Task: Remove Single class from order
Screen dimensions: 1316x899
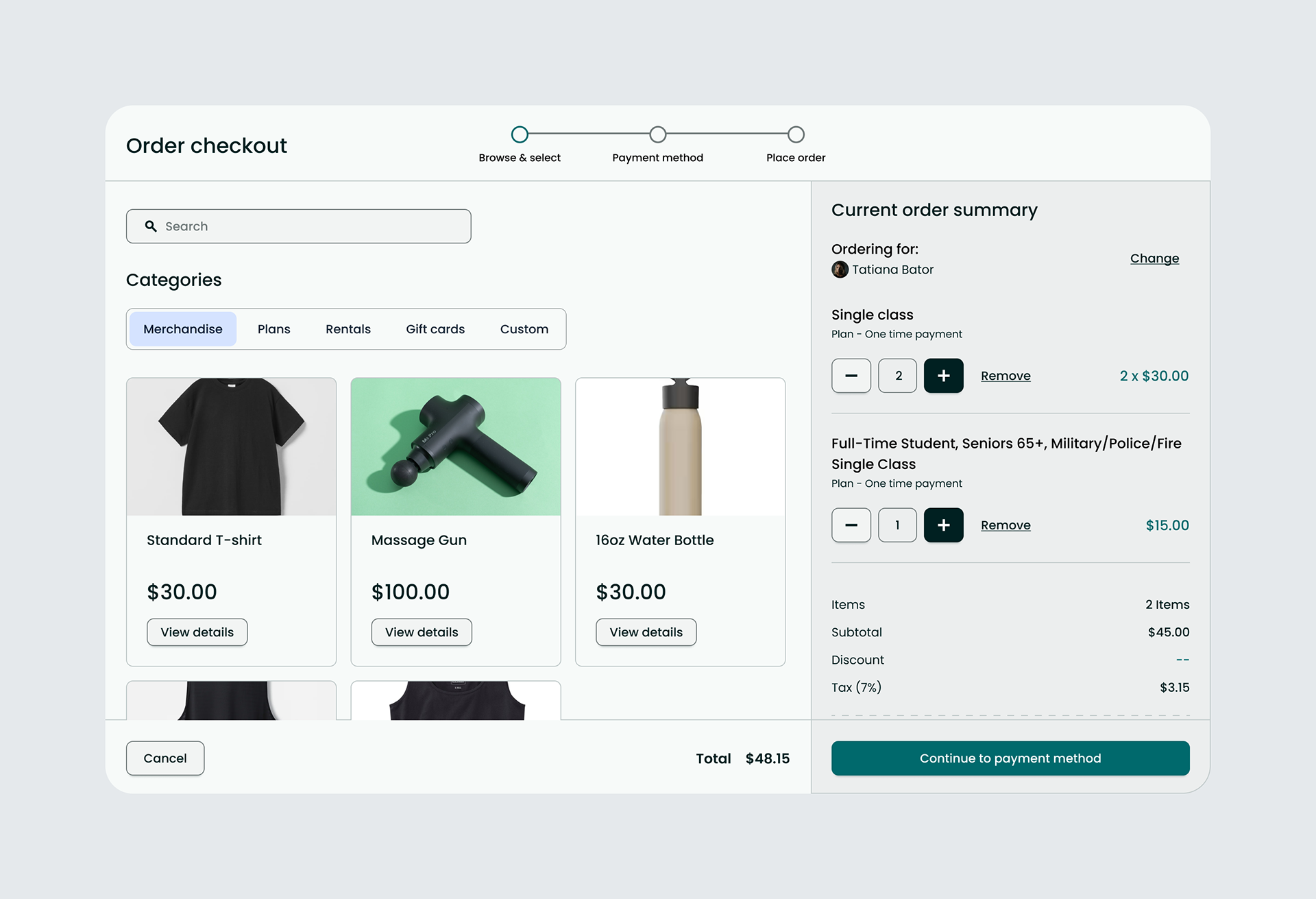Action: coord(1006,376)
